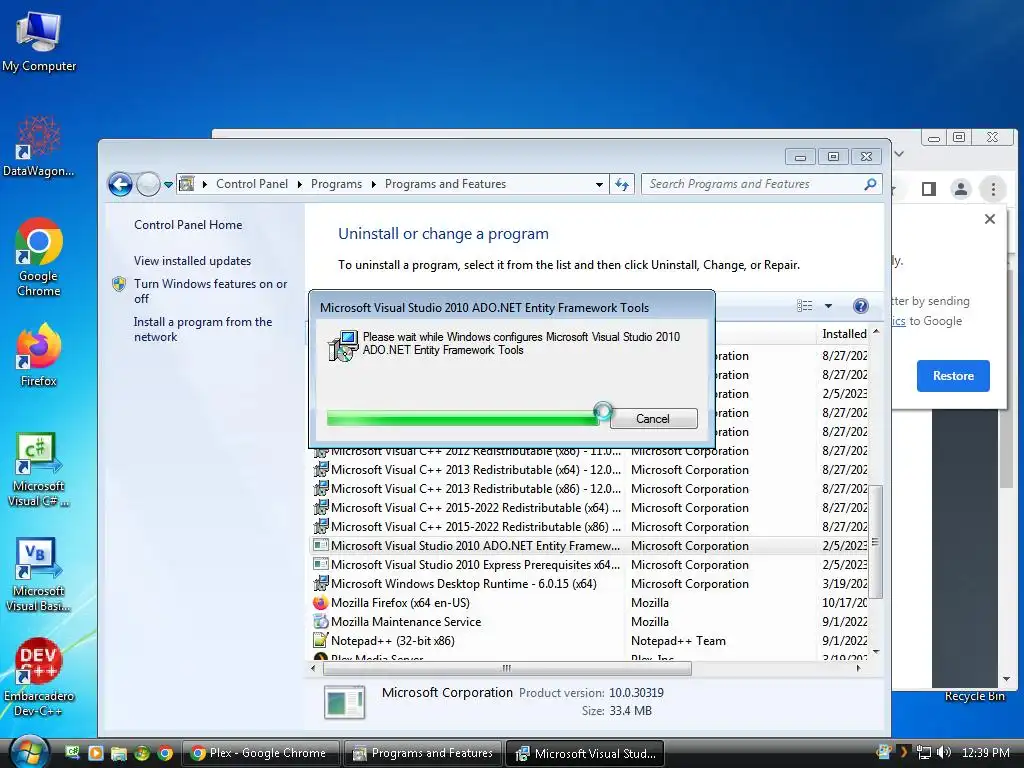Open View installed updates link
The height and width of the screenshot is (768, 1024).
coord(192,261)
